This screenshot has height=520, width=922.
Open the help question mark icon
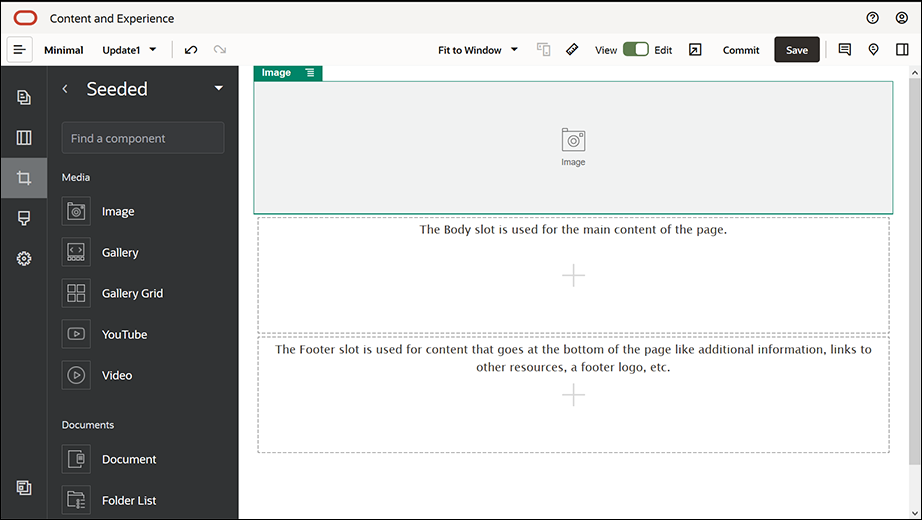(873, 18)
